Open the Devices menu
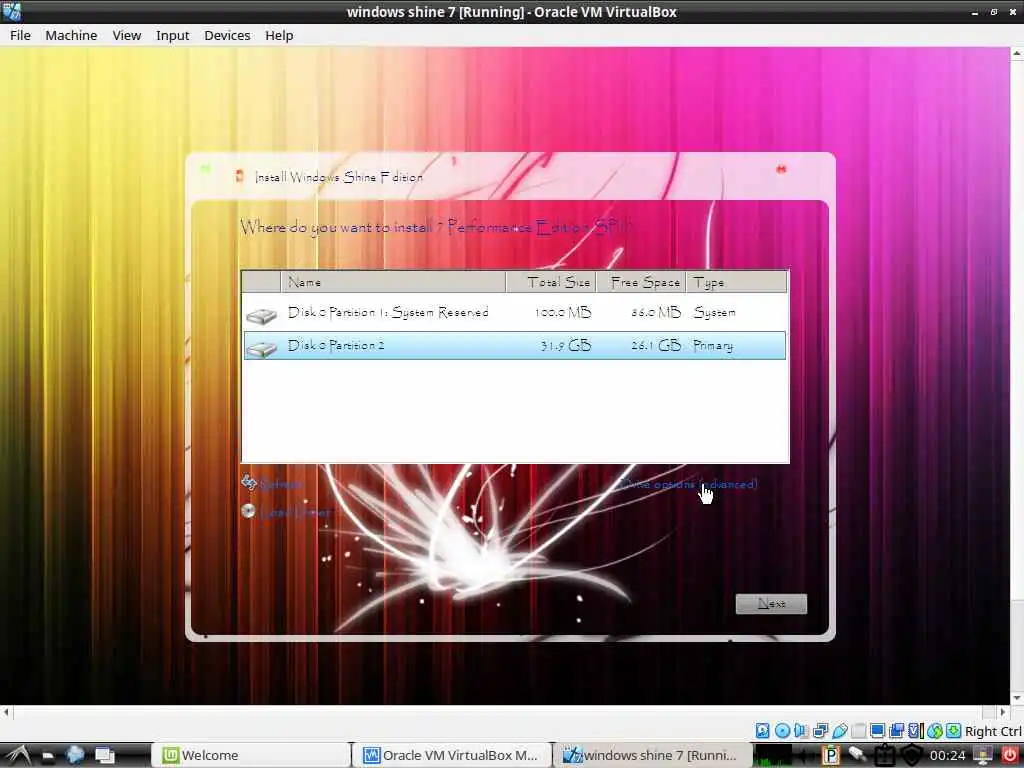 227,35
